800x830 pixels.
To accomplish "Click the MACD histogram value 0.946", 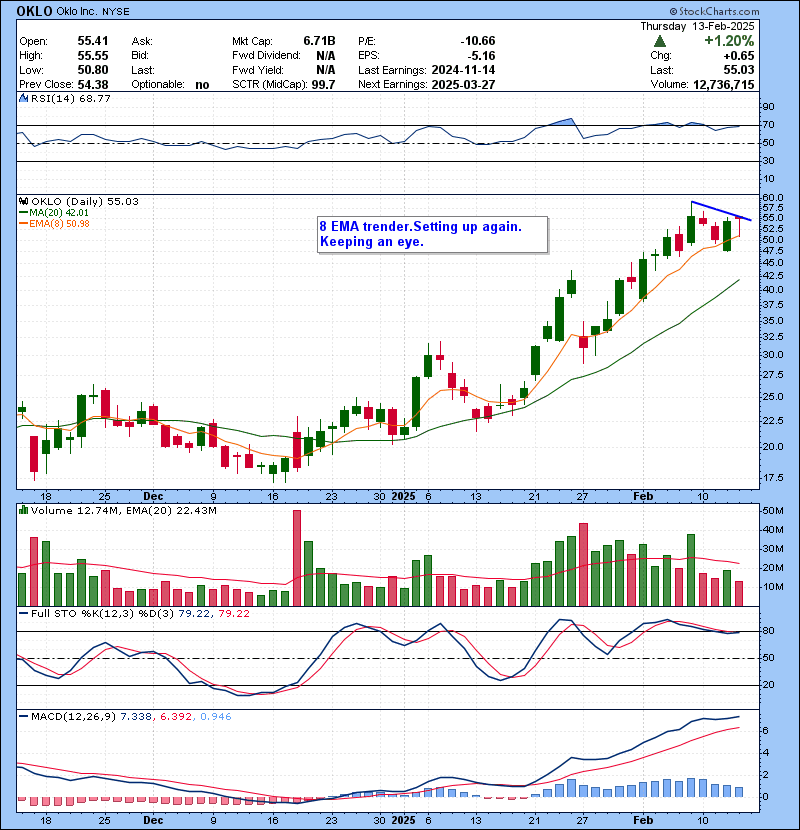I will [215, 716].
